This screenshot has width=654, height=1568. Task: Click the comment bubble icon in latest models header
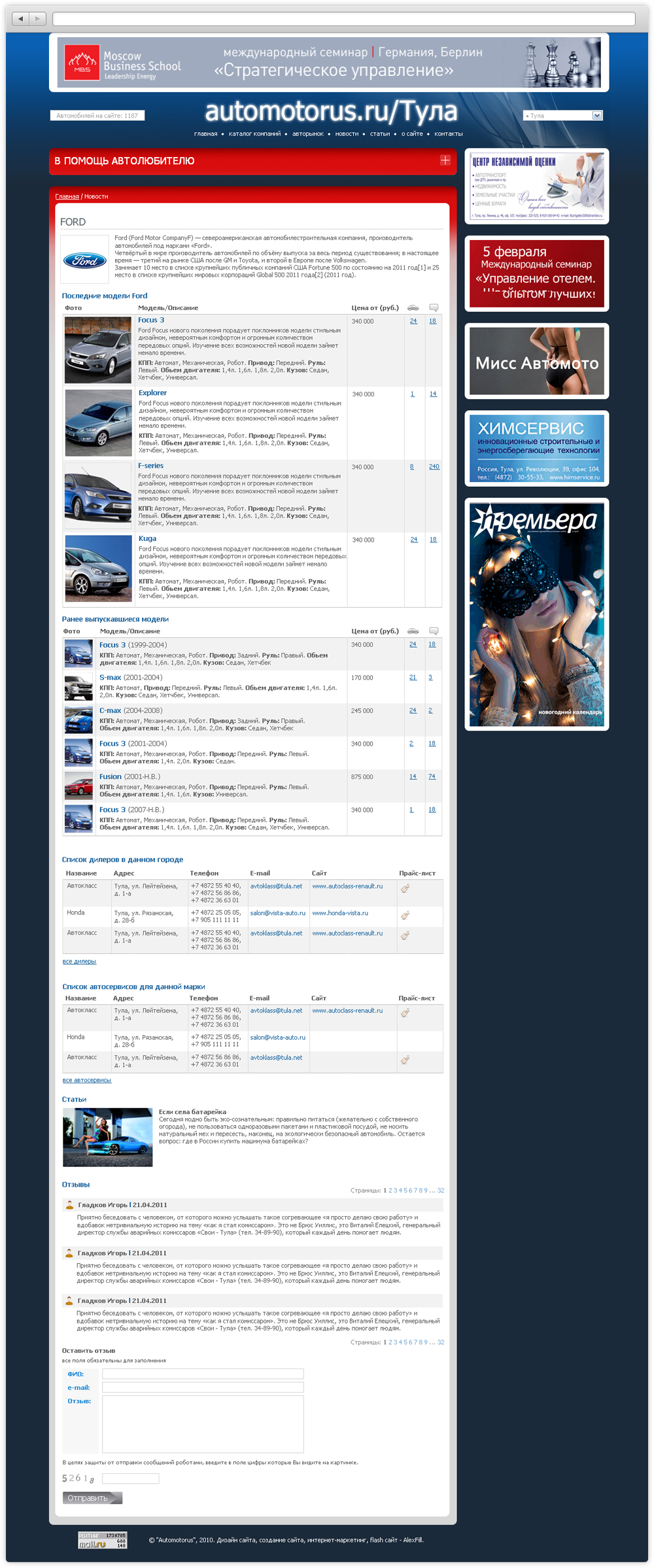pyautogui.click(x=434, y=307)
